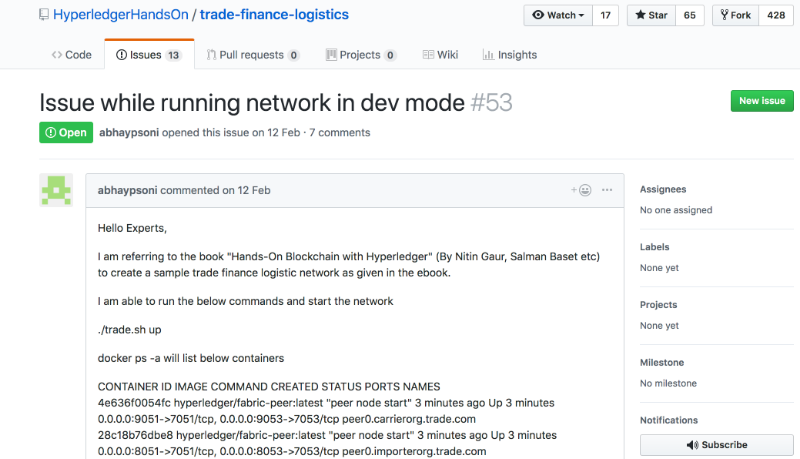Click the './trade.sh up' command text

(x=130, y=330)
